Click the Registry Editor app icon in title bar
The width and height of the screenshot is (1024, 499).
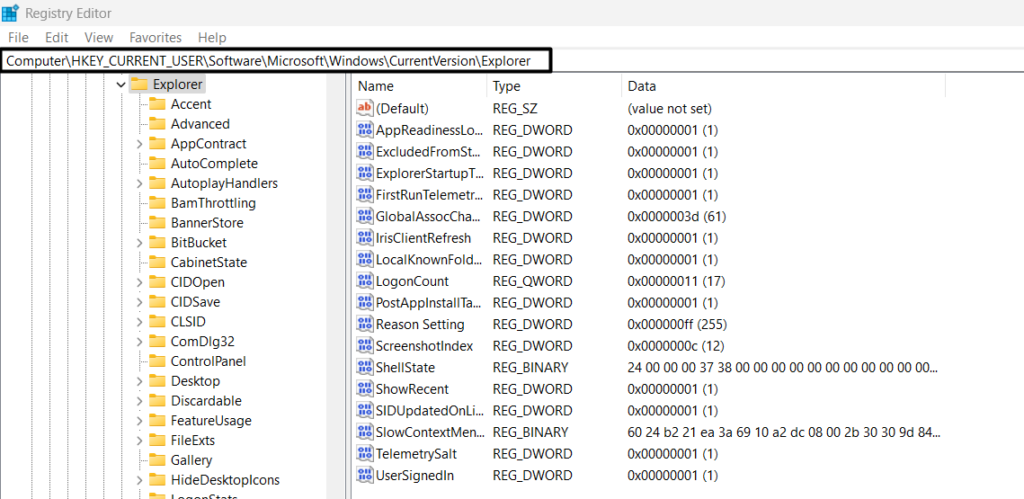pos(11,13)
